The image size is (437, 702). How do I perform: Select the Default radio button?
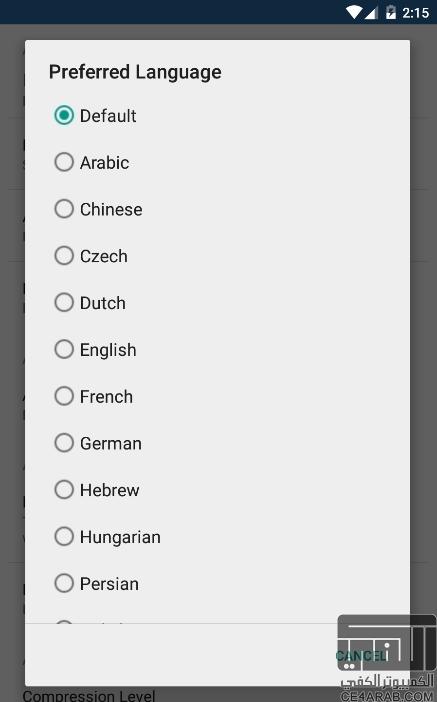coord(64,116)
